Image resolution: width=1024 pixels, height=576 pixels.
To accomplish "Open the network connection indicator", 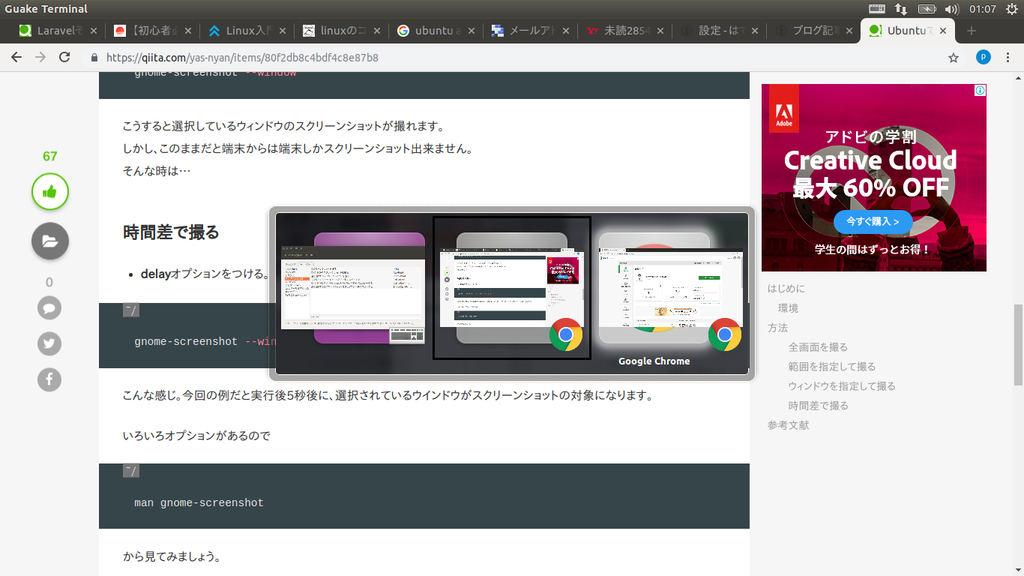I will coord(901,8).
